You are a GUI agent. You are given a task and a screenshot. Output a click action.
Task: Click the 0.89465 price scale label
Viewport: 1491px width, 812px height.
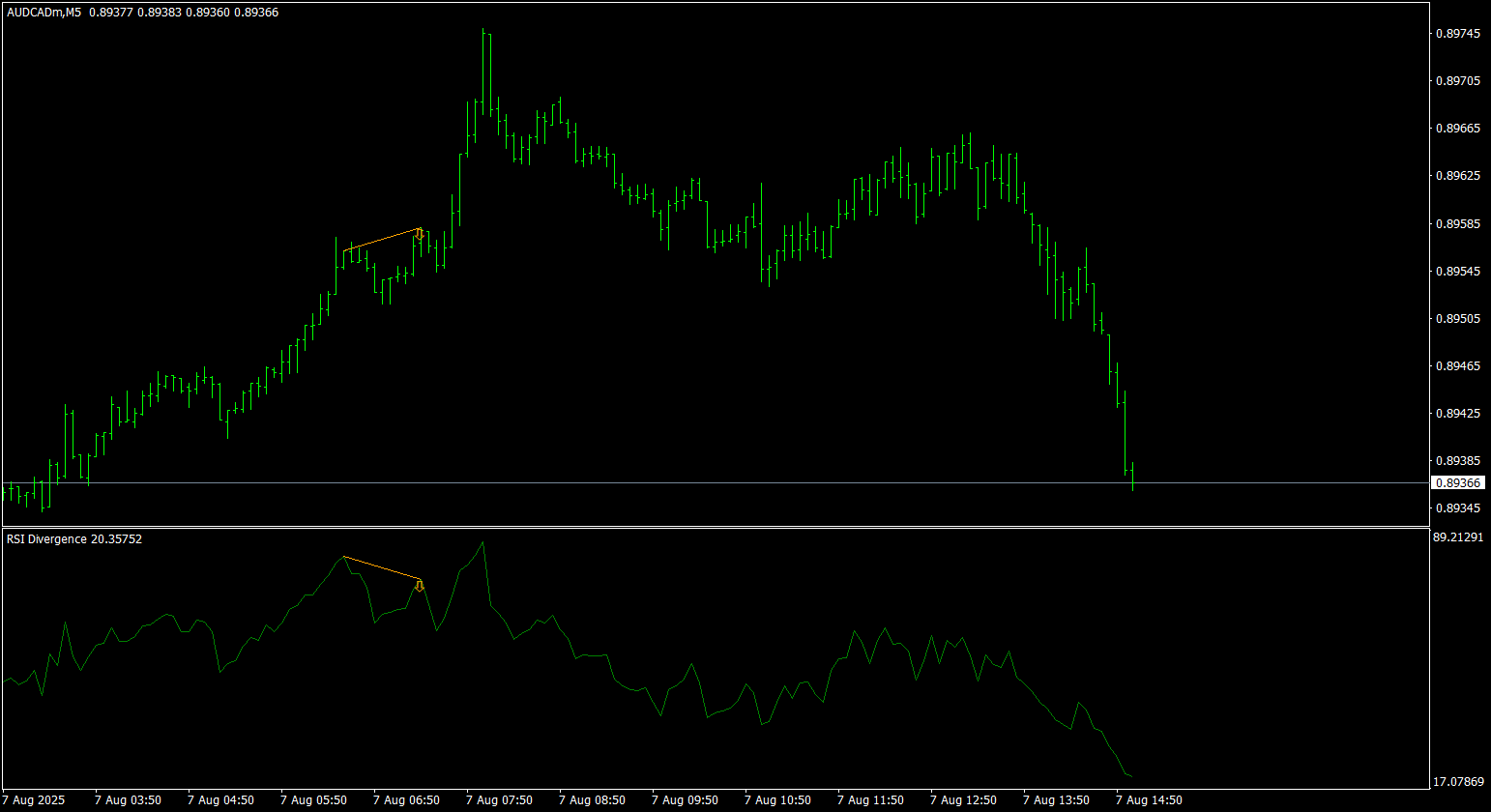(1458, 365)
